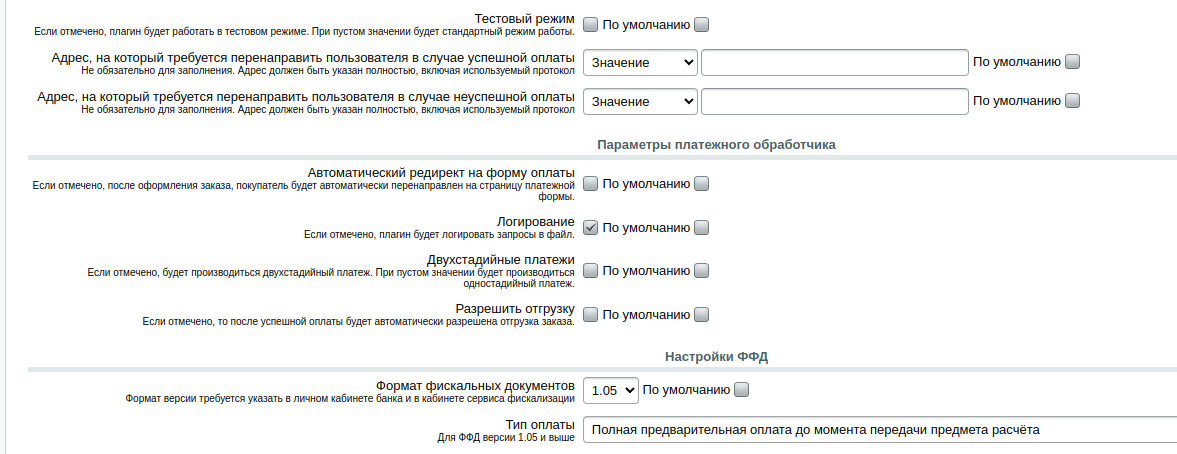
Task: Open Значение dropdown for unsuccessful payment address
Action: click(x=640, y=101)
